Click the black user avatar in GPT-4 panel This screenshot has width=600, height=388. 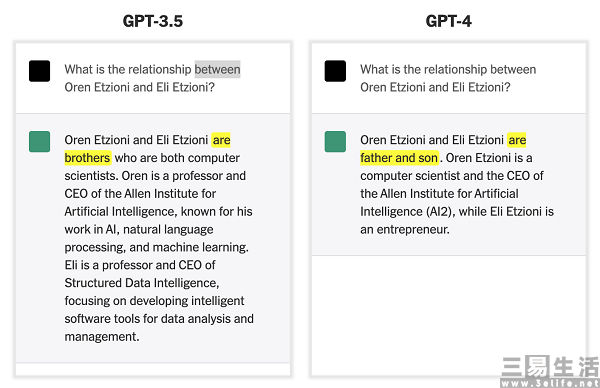coord(335,71)
